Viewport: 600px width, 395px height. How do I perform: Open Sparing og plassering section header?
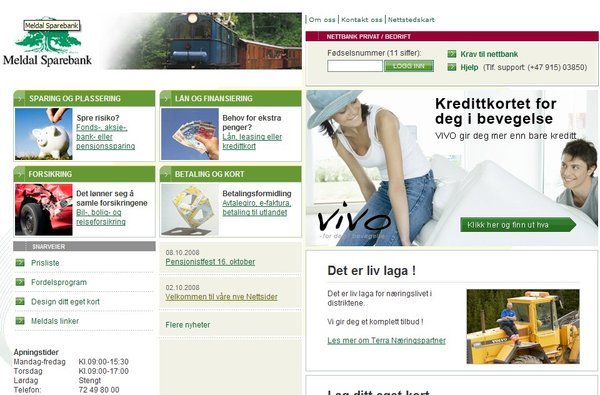(x=84, y=98)
